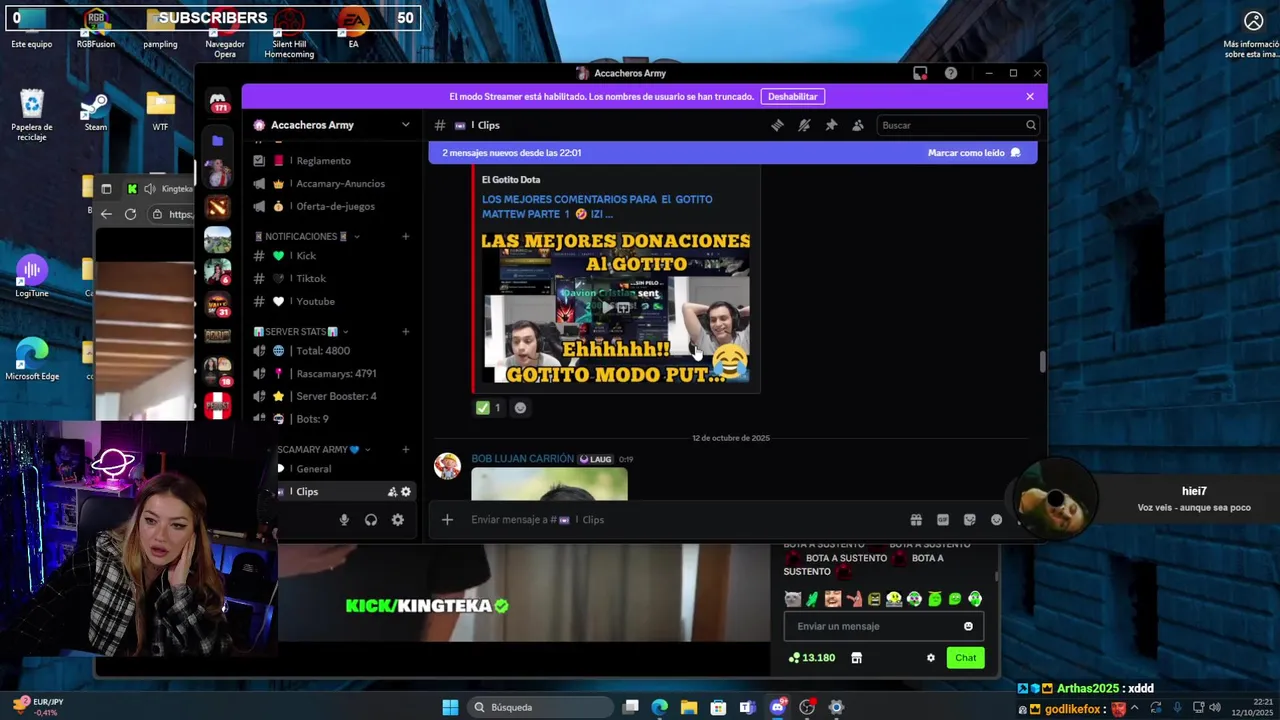Open Papelera de reciclaje desktop icon
This screenshot has width=1280, height=720.
click(32, 115)
